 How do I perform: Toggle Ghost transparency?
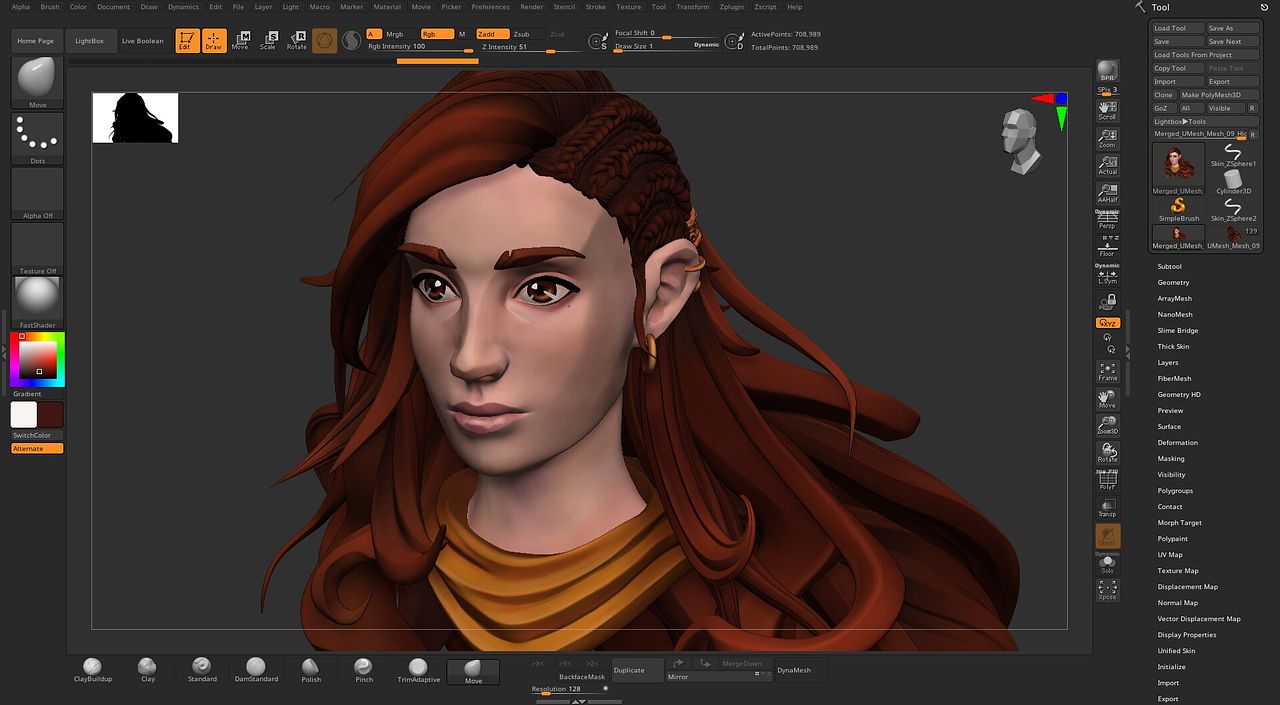pyautogui.click(x=1107, y=536)
